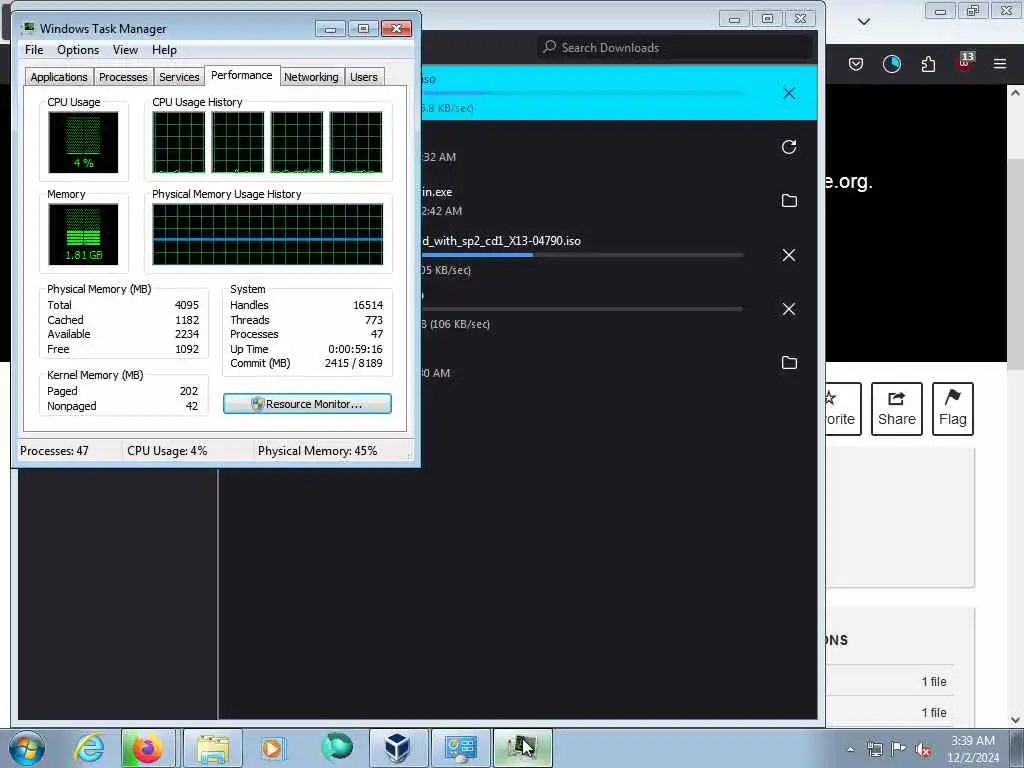Click the network icon in system tray
Image resolution: width=1024 pixels, height=768 pixels.
(874, 749)
